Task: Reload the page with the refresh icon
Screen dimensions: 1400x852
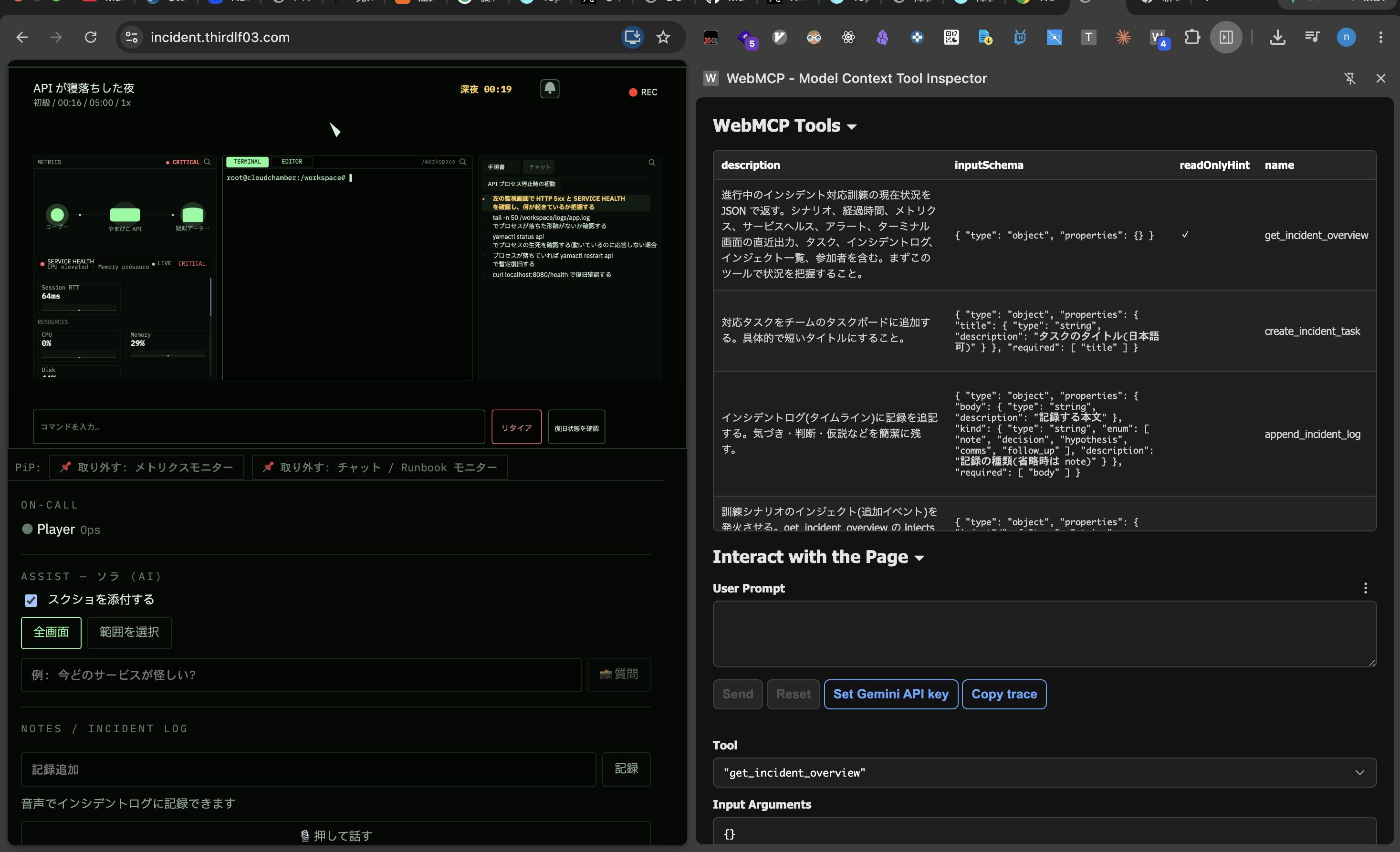Action: point(90,38)
